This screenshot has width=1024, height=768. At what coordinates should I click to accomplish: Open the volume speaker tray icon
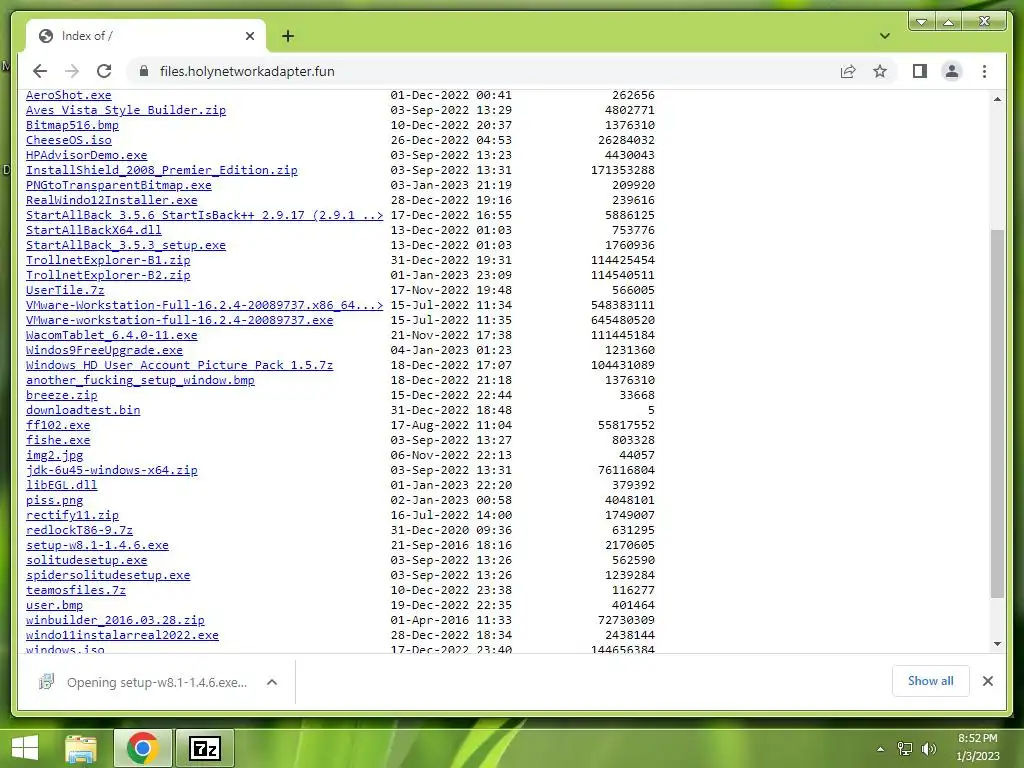tap(929, 749)
